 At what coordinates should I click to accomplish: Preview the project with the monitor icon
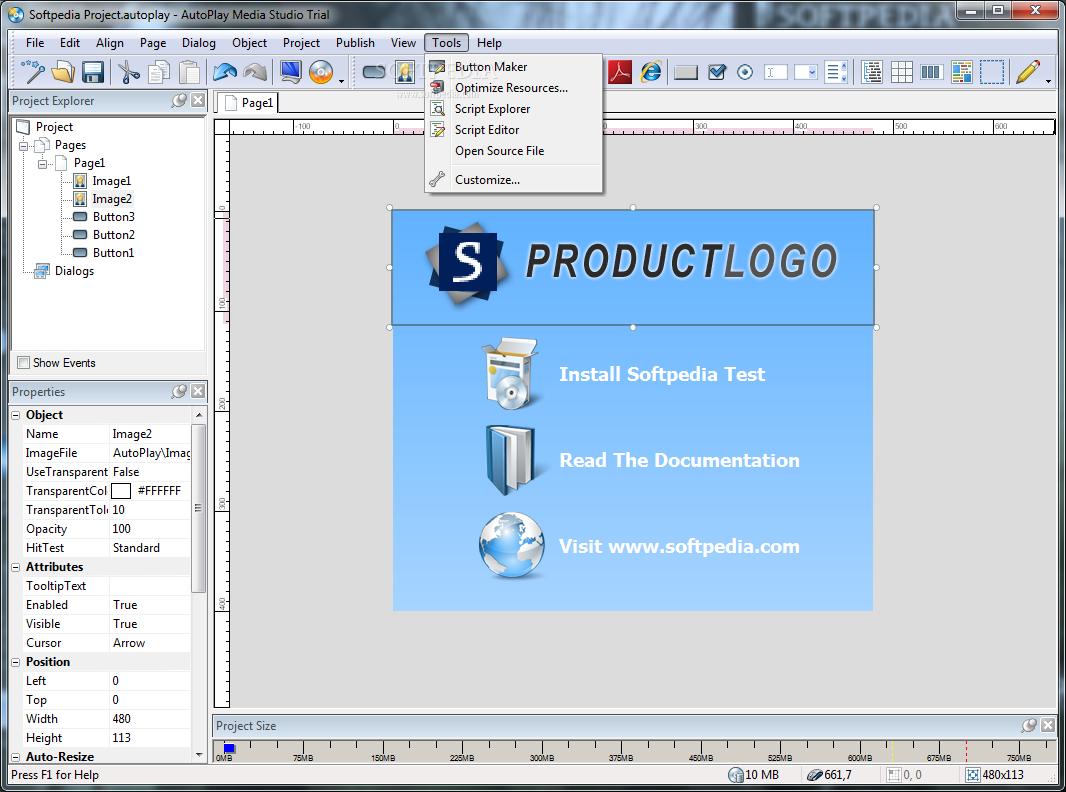click(x=291, y=71)
